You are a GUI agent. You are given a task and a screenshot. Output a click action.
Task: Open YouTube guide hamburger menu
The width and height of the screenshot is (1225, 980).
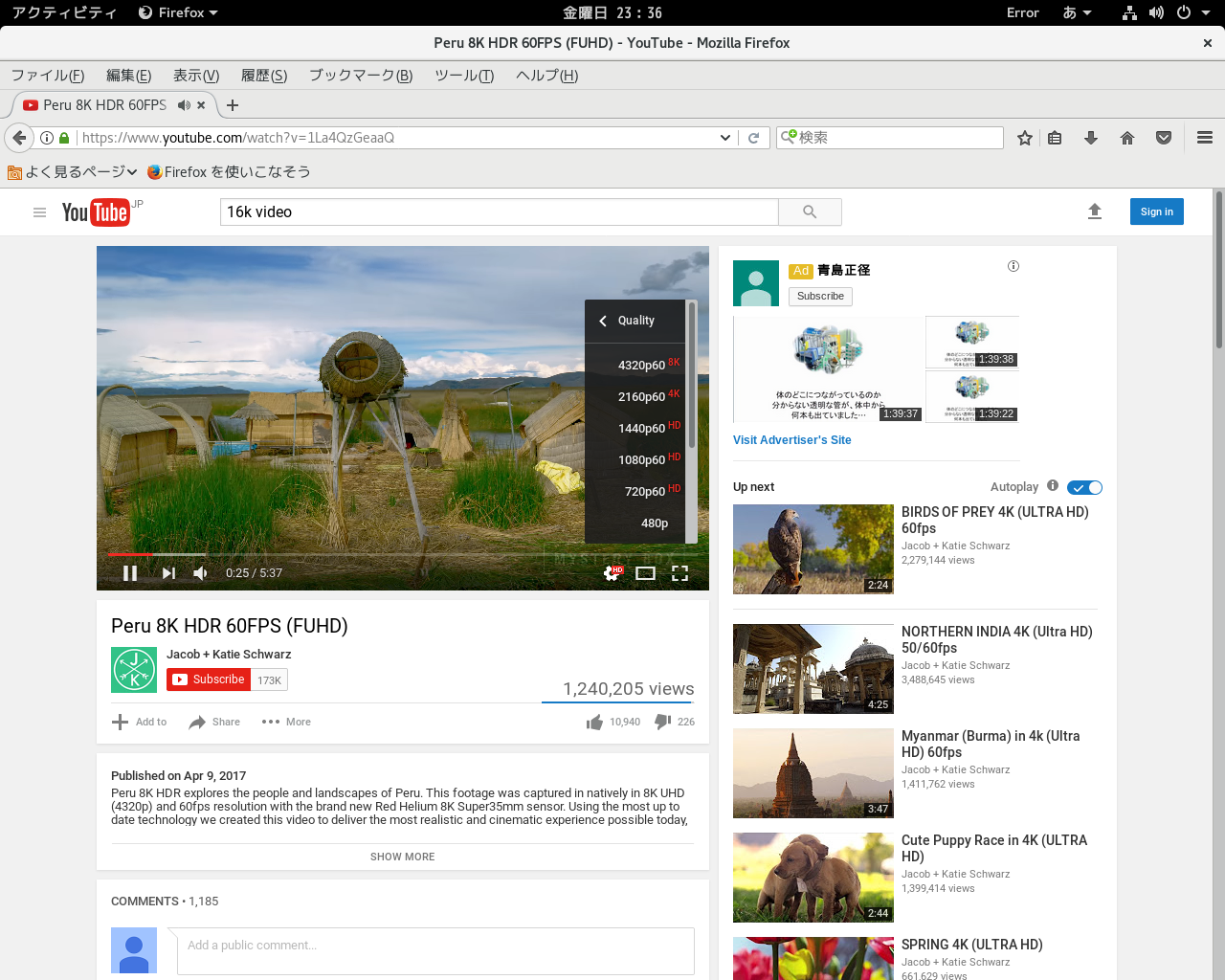[x=39, y=212]
